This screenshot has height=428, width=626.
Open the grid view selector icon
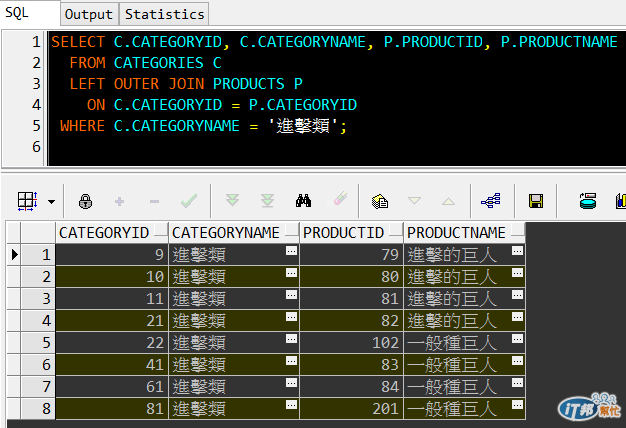click(27, 201)
